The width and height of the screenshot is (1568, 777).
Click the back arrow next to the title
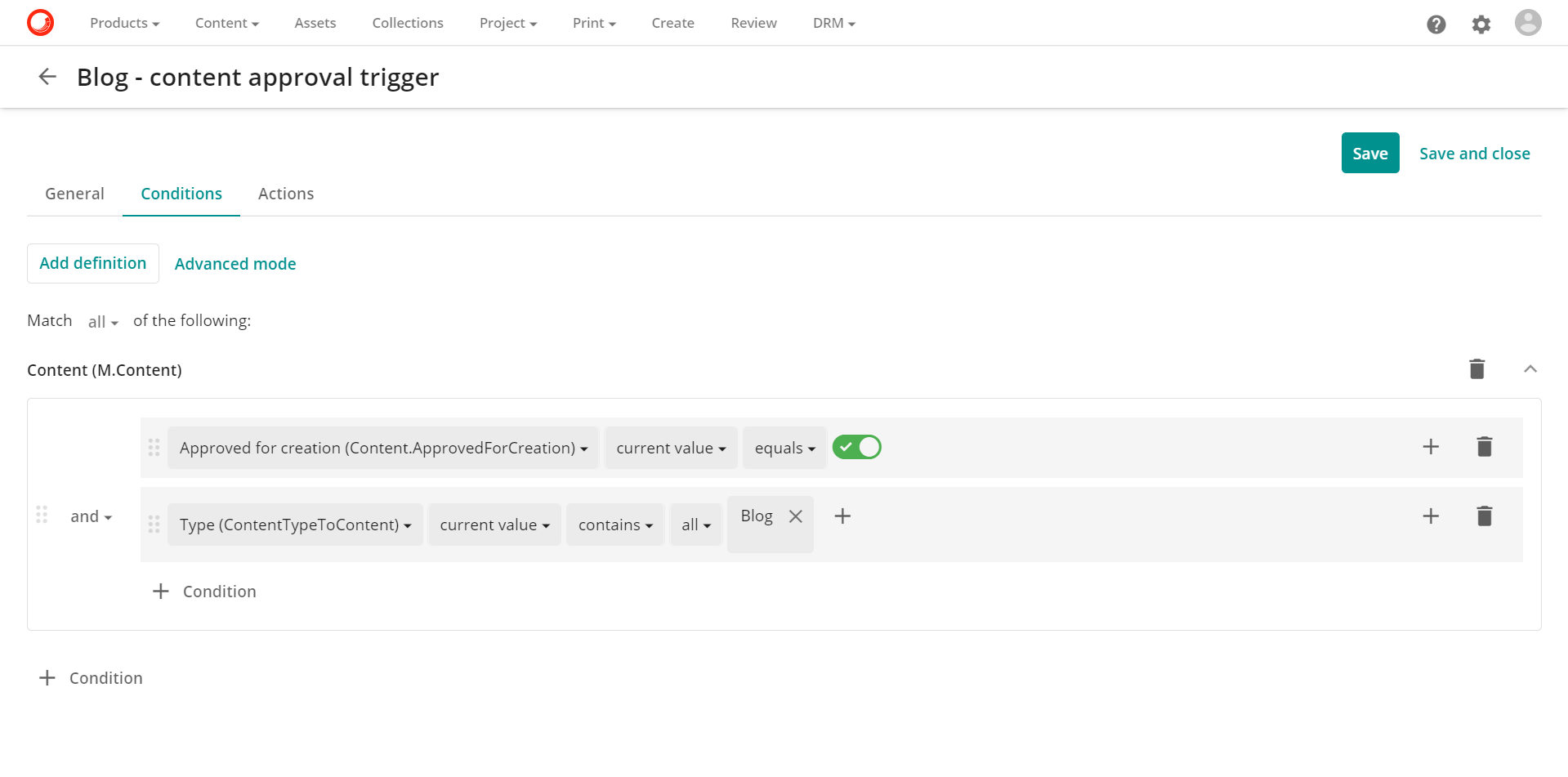47,76
